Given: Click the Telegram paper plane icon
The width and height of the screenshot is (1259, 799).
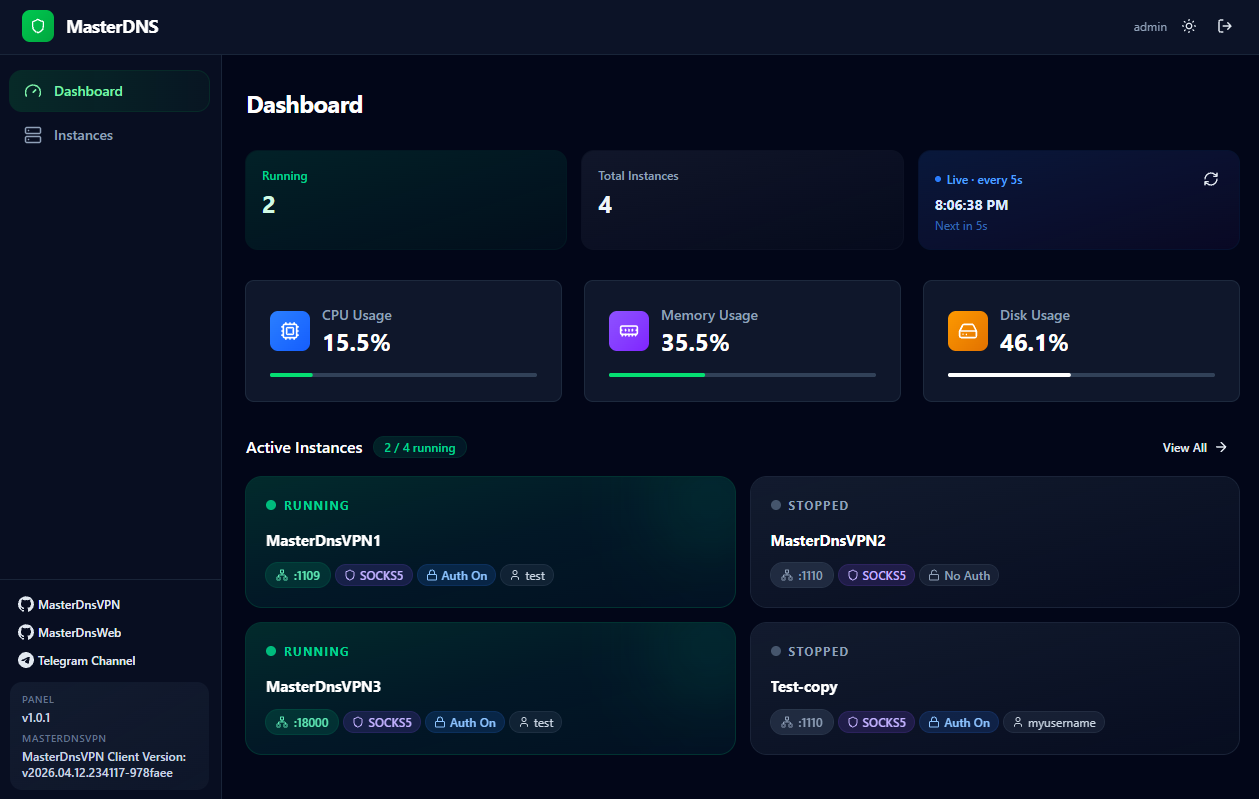Looking at the screenshot, I should coord(26,661).
